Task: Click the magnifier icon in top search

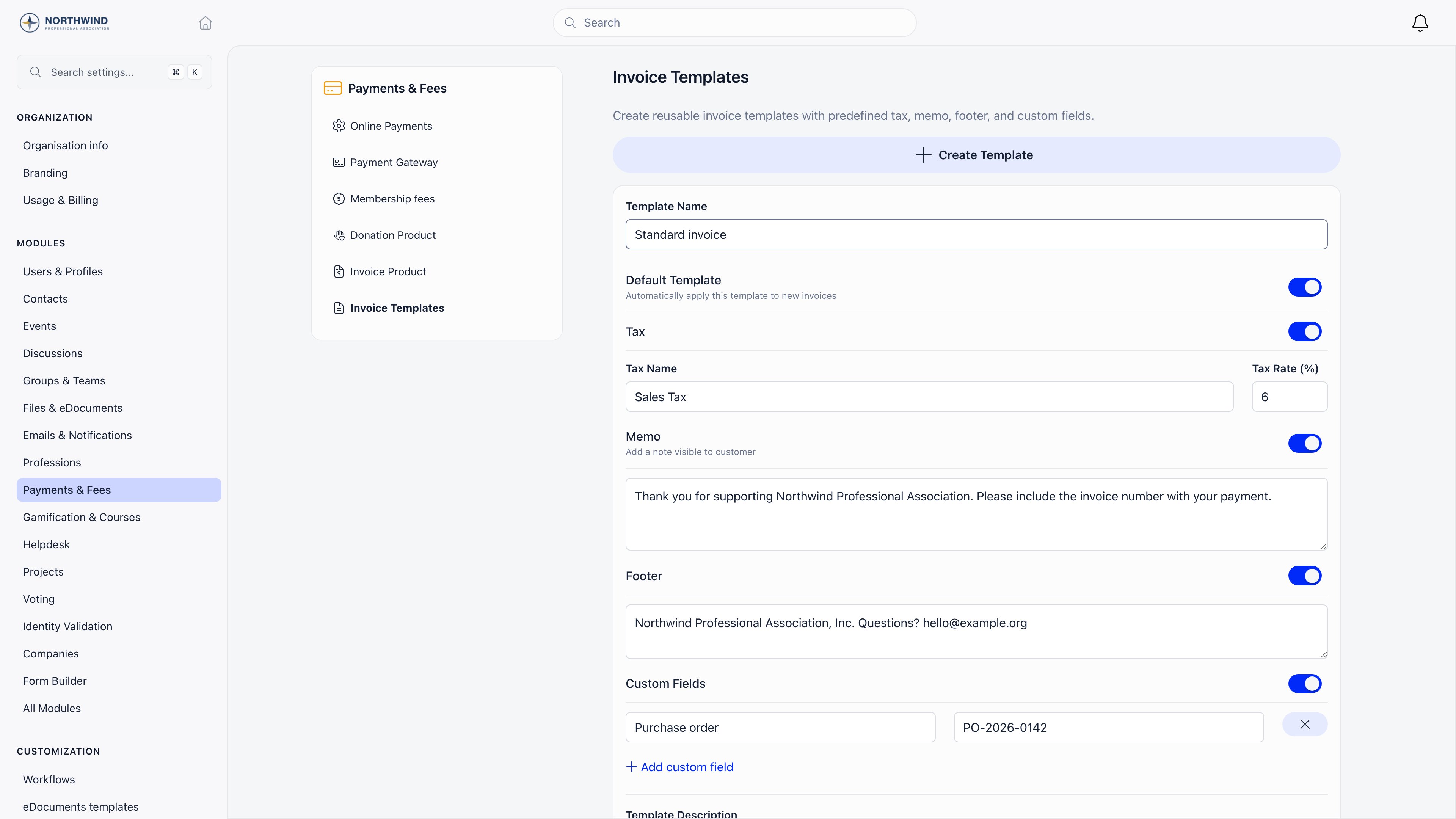Action: pyautogui.click(x=570, y=23)
